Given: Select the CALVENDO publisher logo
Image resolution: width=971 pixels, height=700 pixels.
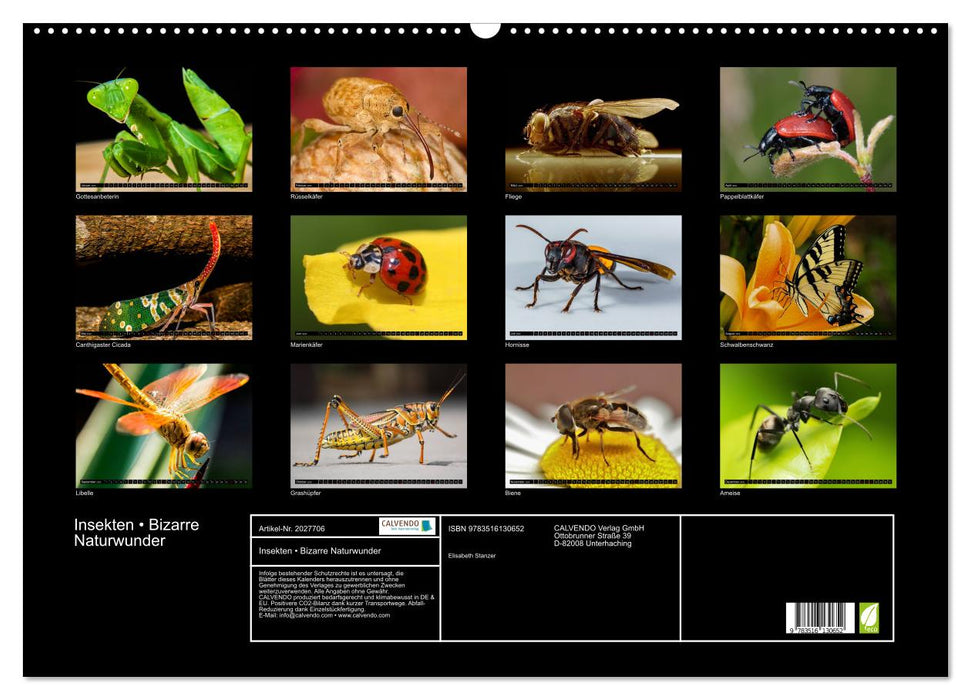Looking at the screenshot, I should tap(409, 524).
